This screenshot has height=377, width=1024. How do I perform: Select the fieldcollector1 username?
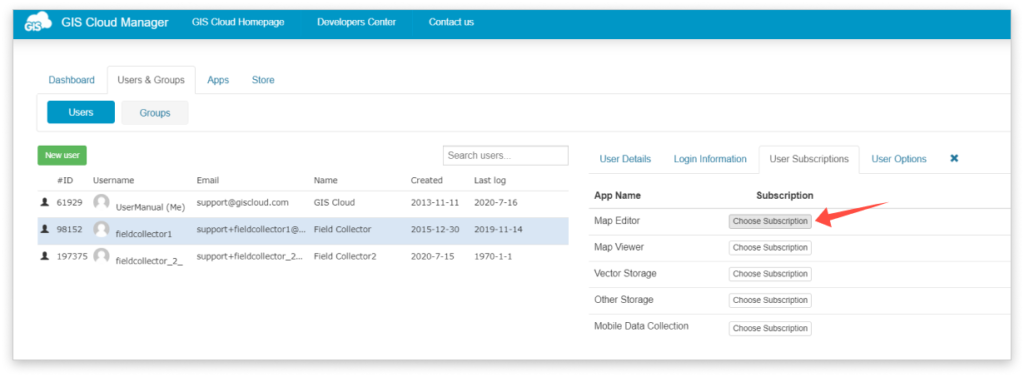point(144,234)
